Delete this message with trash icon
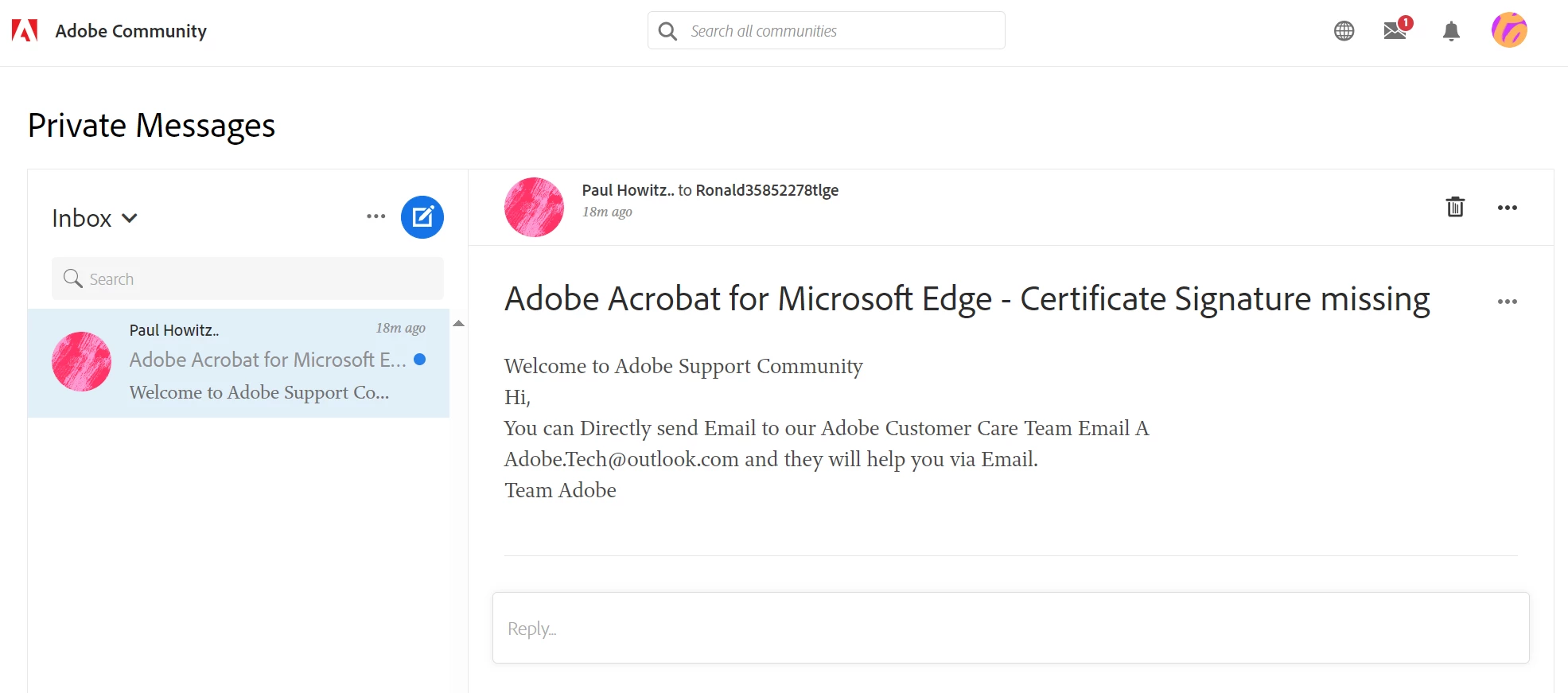1568x693 pixels. (1454, 207)
